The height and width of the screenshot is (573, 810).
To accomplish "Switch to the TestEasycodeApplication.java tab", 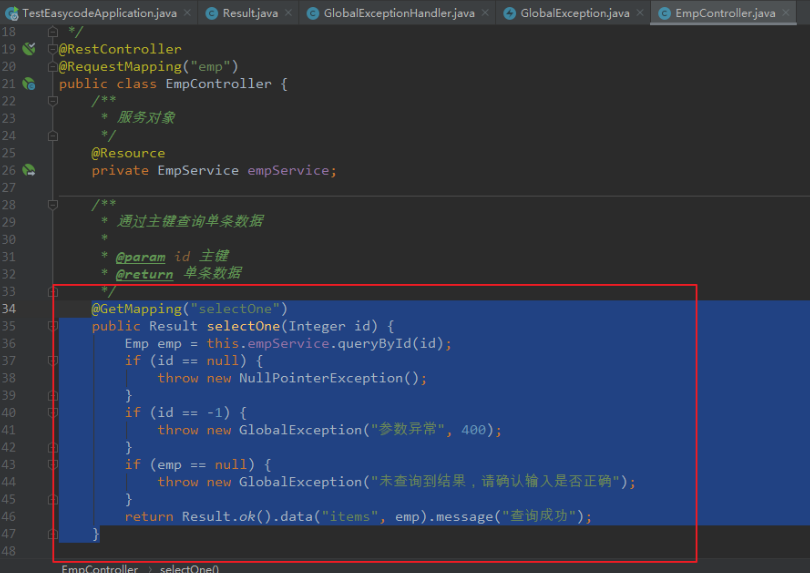I will point(98,13).
